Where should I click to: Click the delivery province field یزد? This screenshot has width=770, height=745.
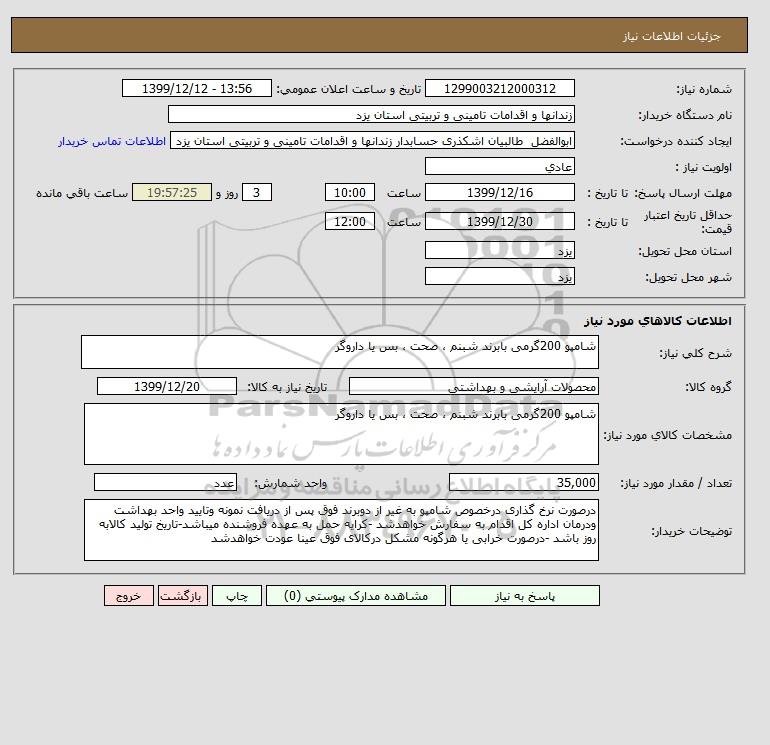point(500,250)
